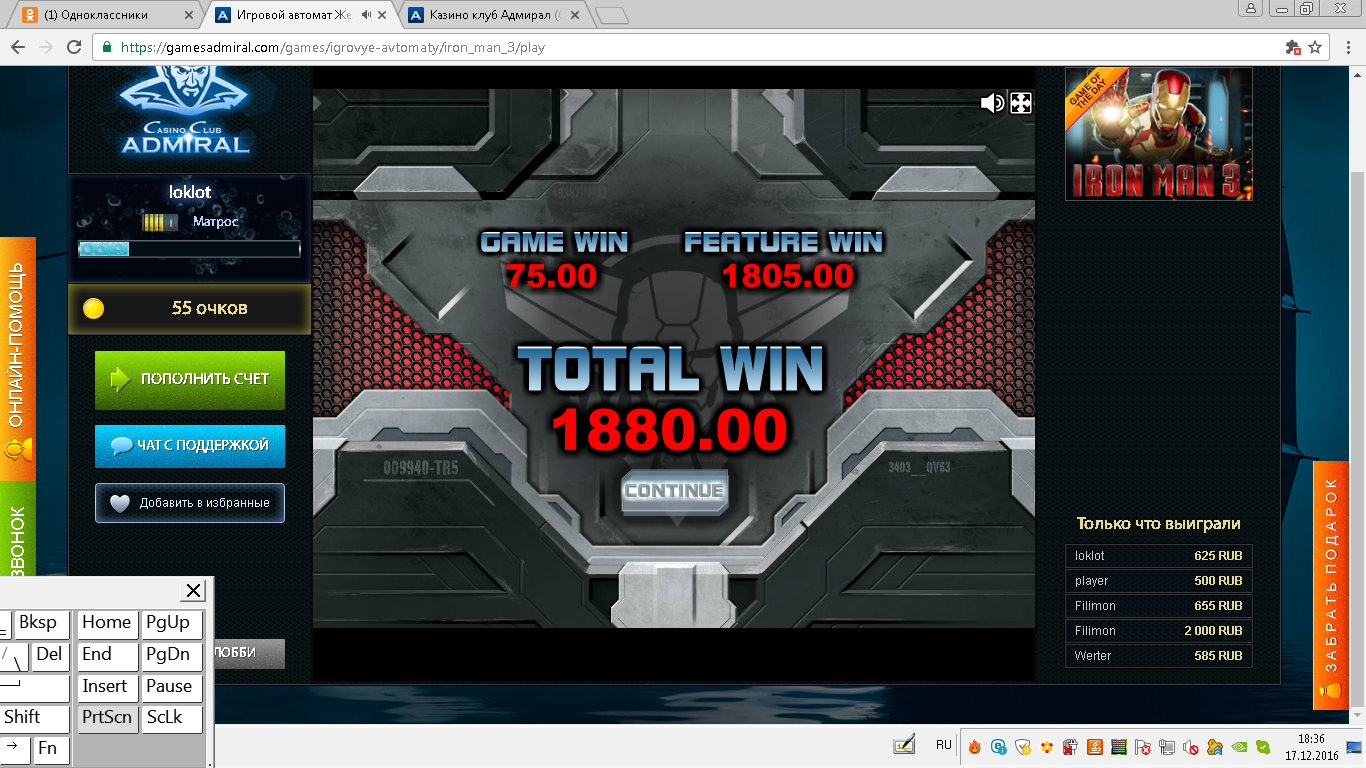Open the tablet input panel tray icon
This screenshot has width=1366, height=768.
tap(904, 746)
